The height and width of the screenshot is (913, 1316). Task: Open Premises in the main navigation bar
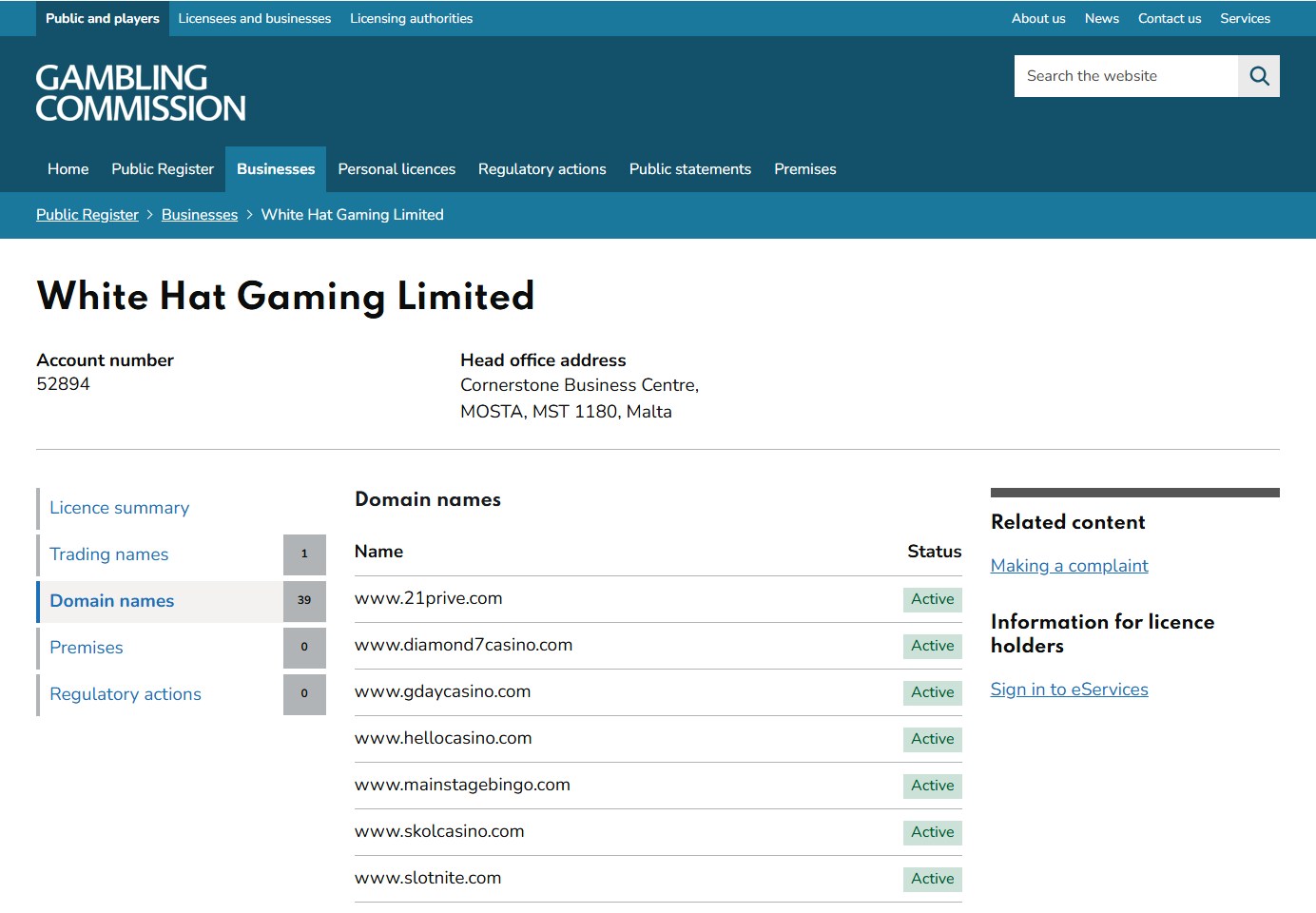(x=805, y=169)
